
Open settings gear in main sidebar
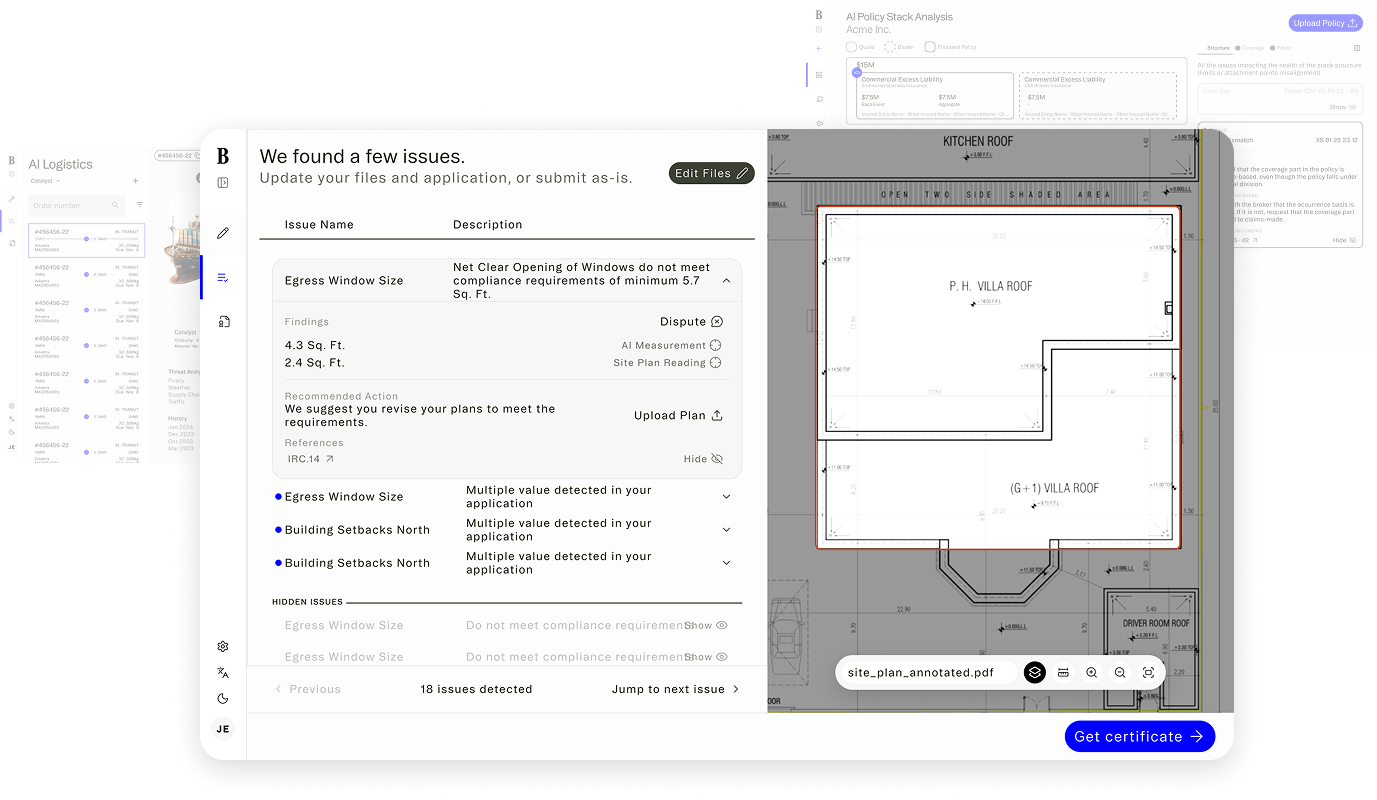click(223, 647)
